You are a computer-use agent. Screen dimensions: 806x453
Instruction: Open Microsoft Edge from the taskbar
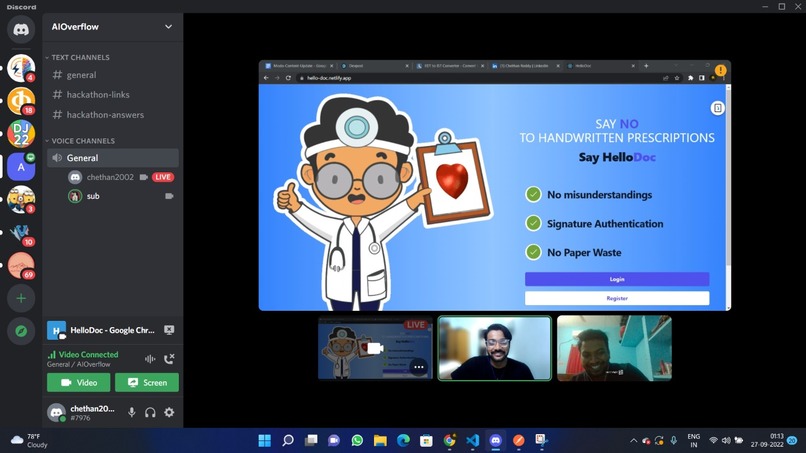tap(404, 441)
